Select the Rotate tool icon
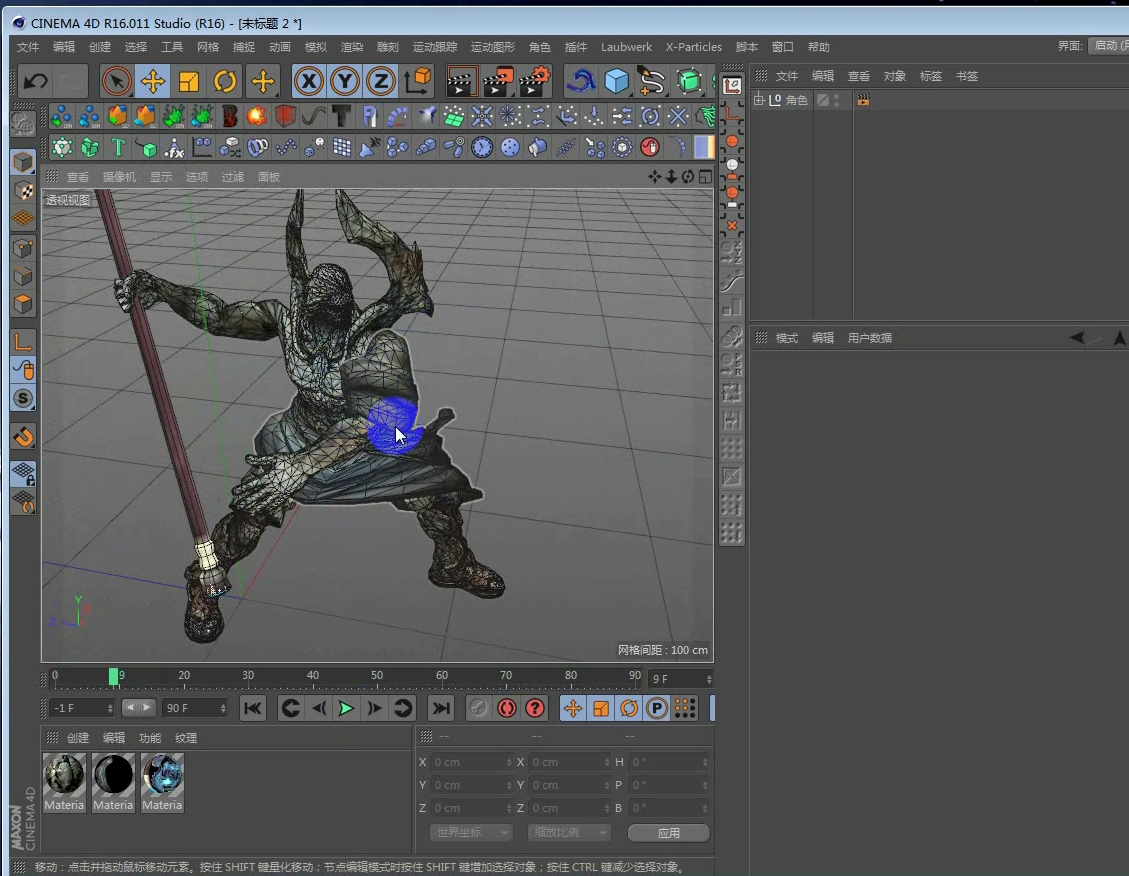This screenshot has height=876, width=1129. coord(225,81)
